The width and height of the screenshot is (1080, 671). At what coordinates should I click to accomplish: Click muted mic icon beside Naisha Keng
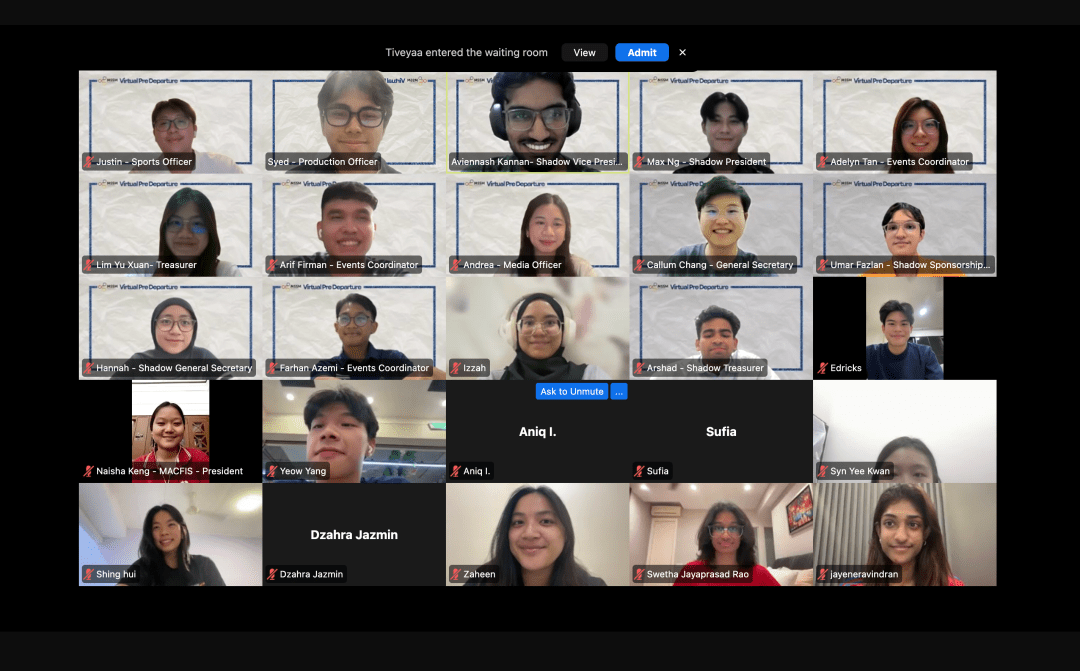pyautogui.click(x=89, y=471)
